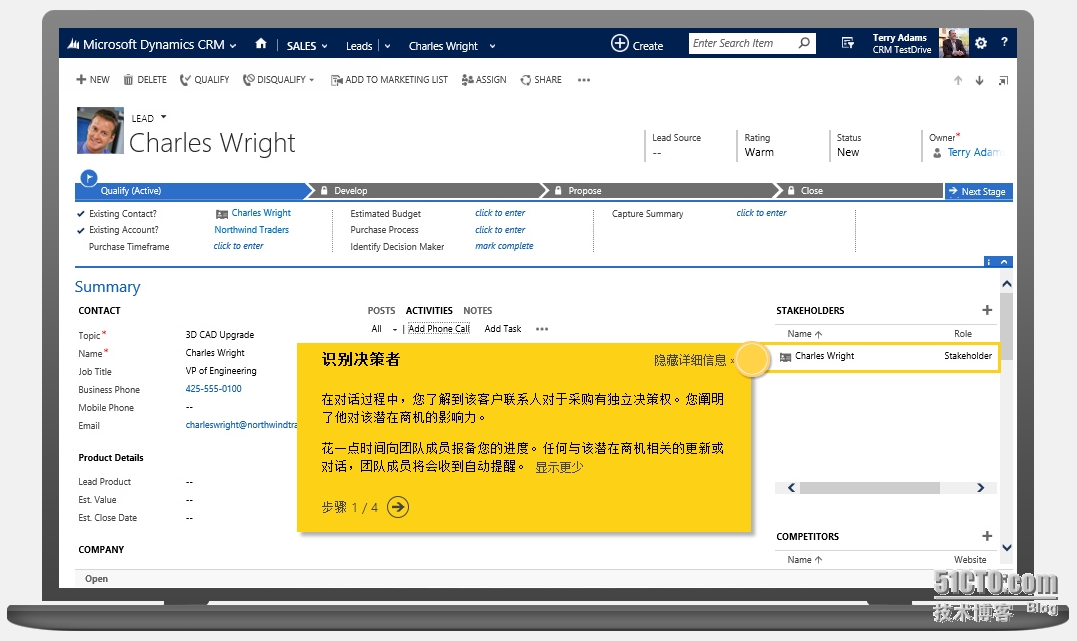
Task: Click the search magnifier icon
Action: [x=804, y=43]
